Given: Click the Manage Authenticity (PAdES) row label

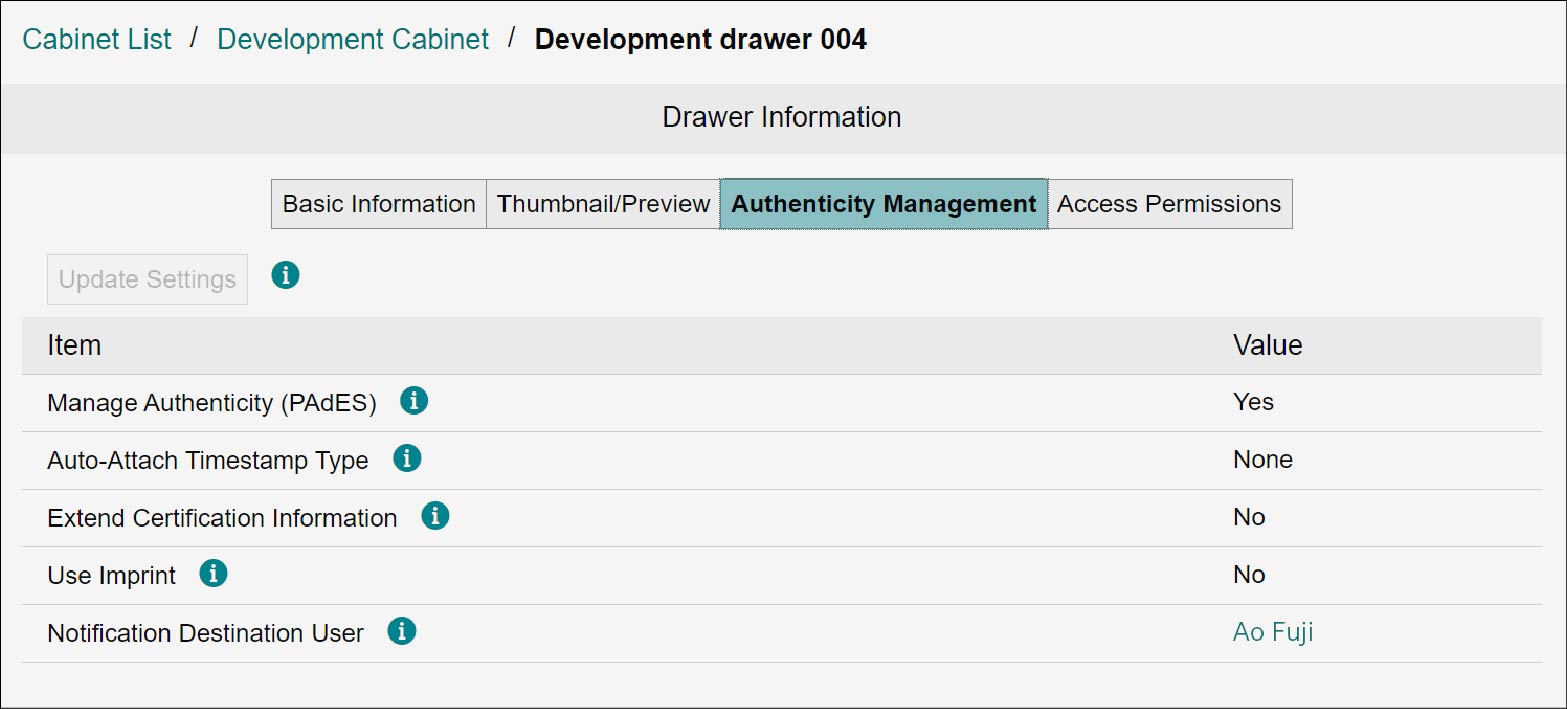Looking at the screenshot, I should point(212,403).
